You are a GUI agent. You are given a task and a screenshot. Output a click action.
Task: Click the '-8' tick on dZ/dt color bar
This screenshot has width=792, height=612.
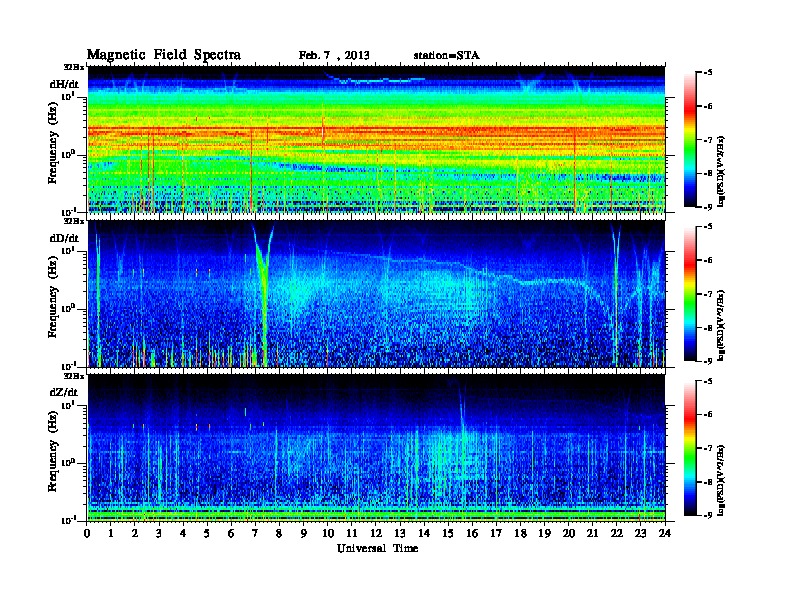click(x=708, y=482)
